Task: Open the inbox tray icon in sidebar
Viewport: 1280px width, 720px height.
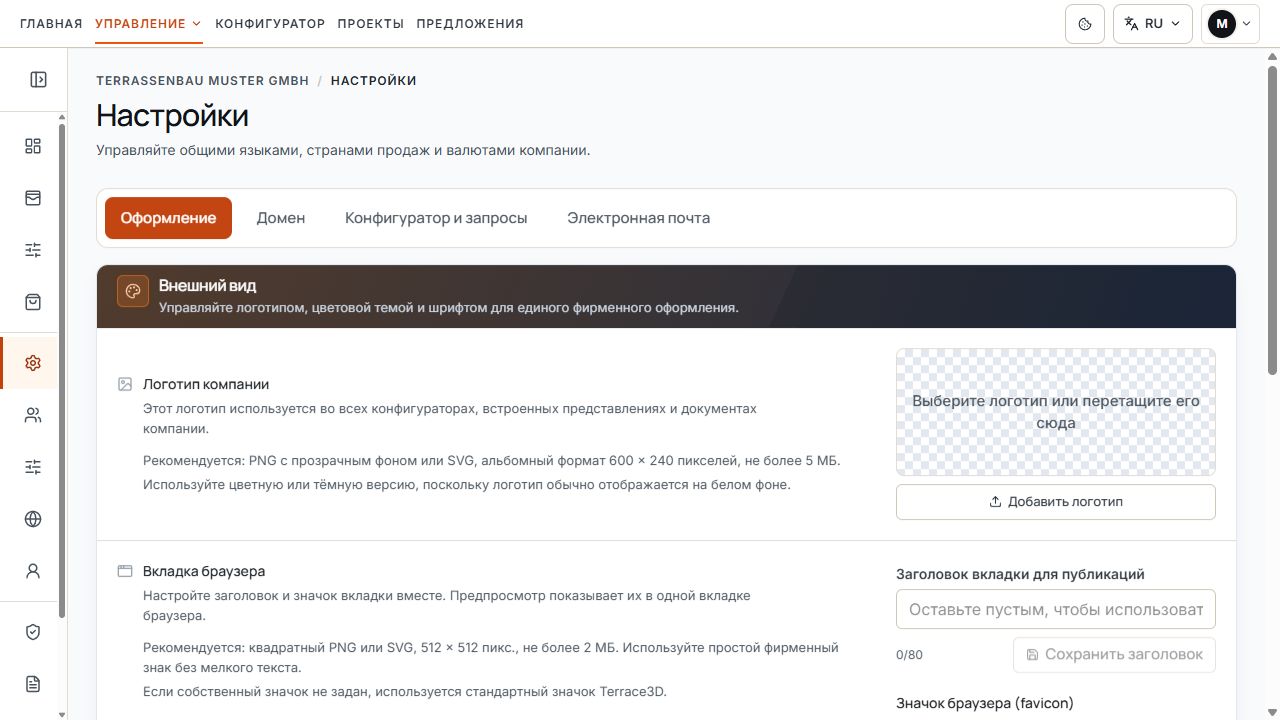Action: (x=33, y=198)
